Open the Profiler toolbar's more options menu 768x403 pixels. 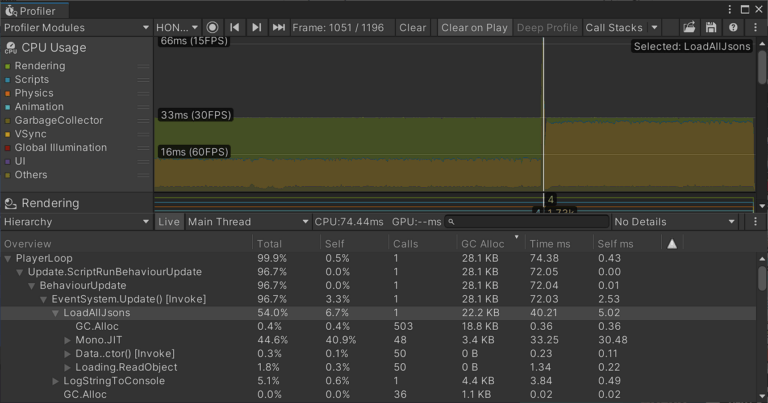pyautogui.click(x=756, y=28)
